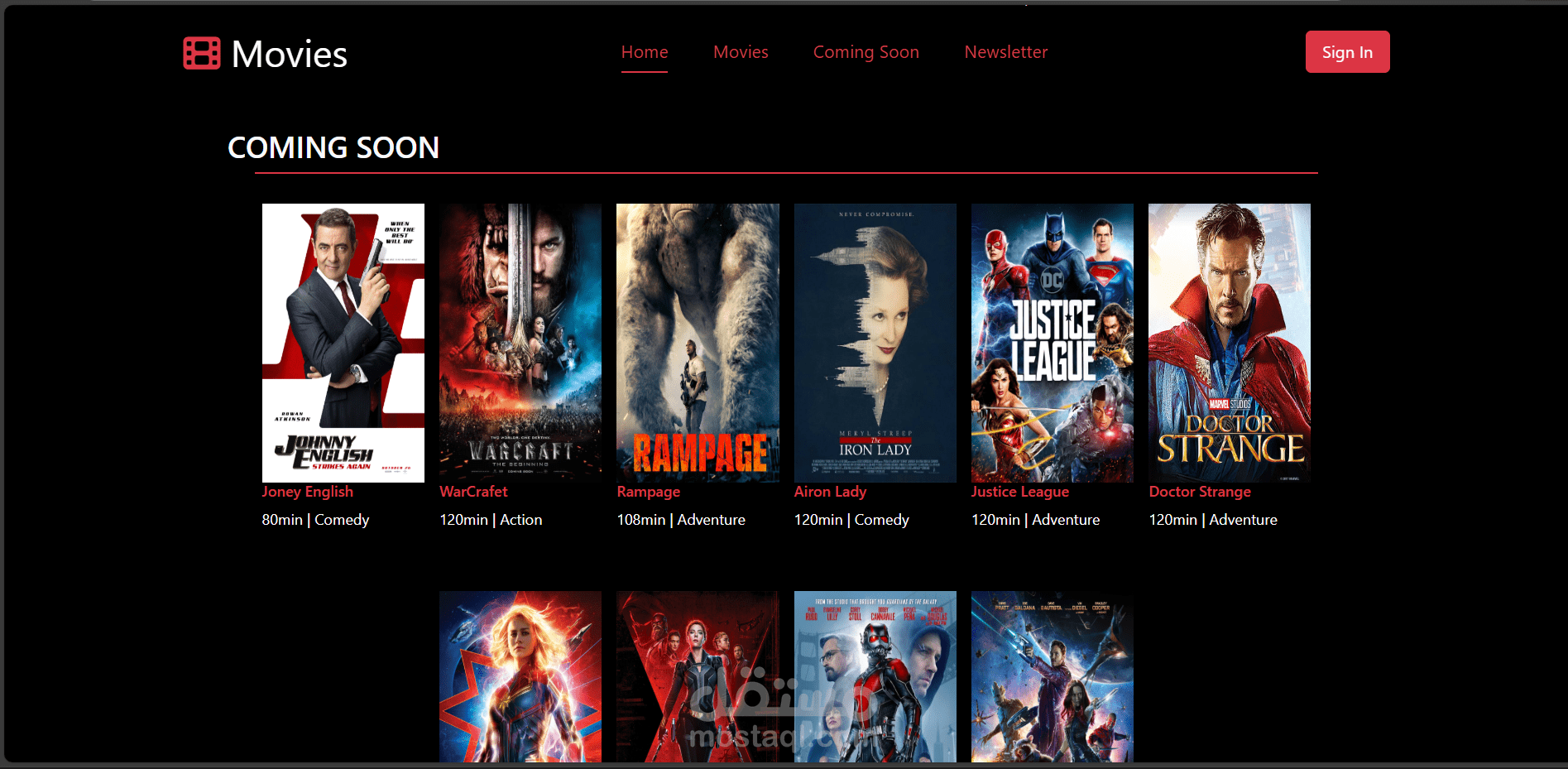
Task: Open the Captain Marvel poster
Action: tap(520, 676)
